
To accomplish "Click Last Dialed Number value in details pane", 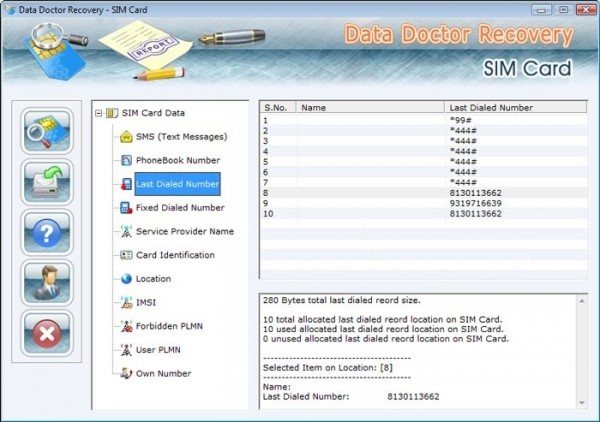I will (413, 397).
